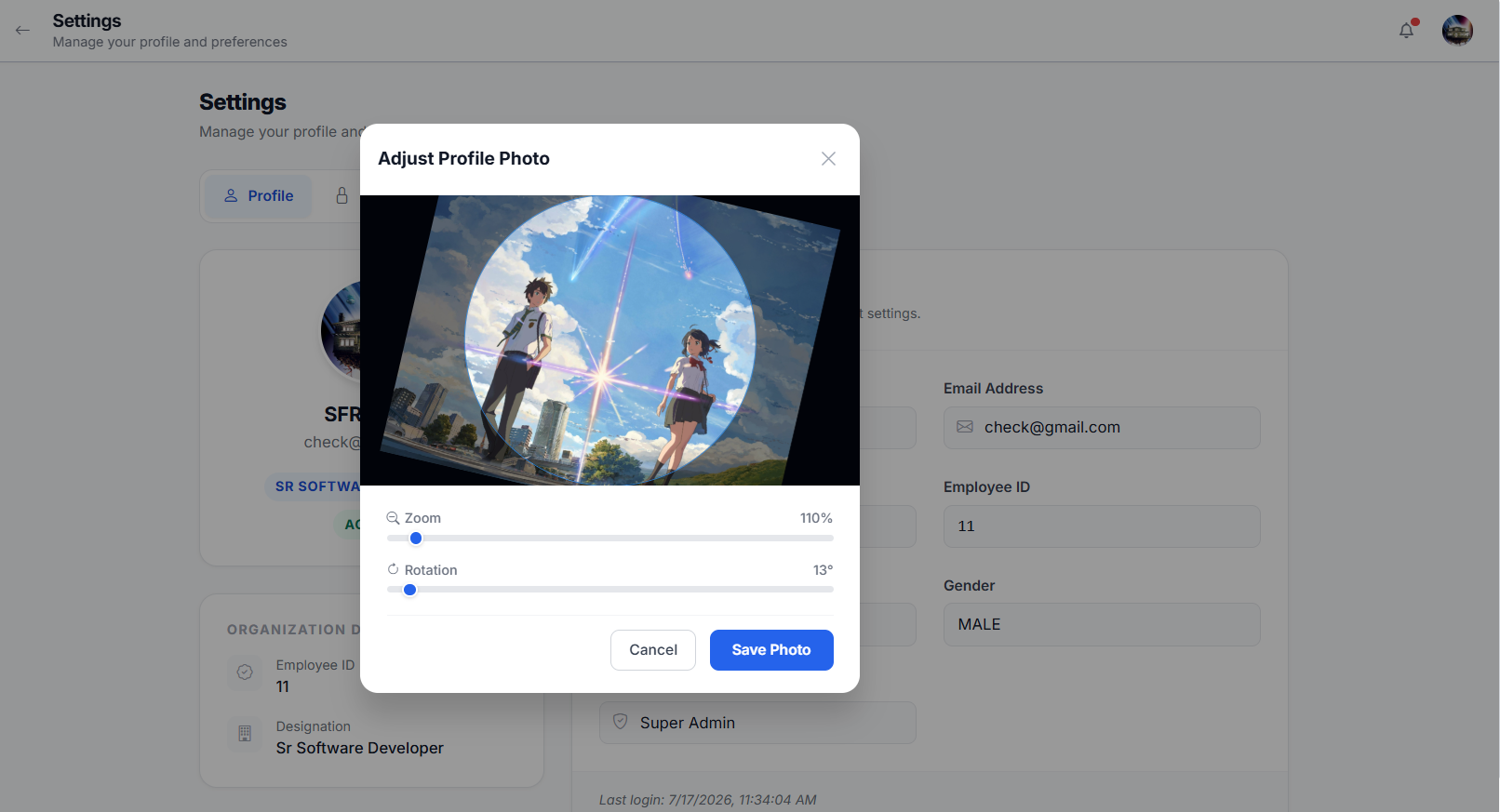The image size is (1500, 812).
Task: Close the Adjust Profile Photo dialog
Action: [828, 159]
